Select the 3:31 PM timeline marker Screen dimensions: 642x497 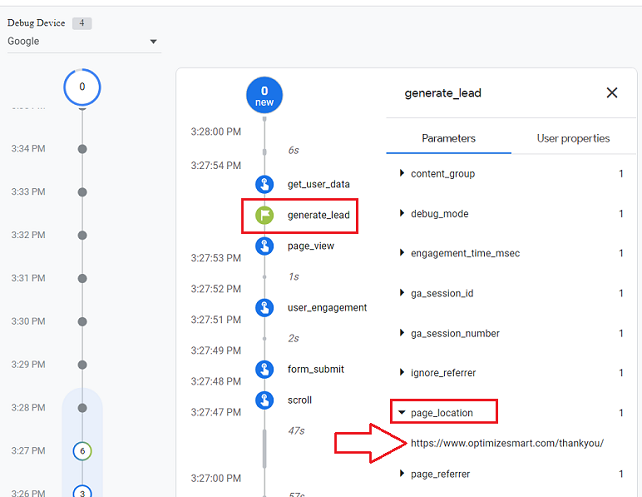pos(82,278)
